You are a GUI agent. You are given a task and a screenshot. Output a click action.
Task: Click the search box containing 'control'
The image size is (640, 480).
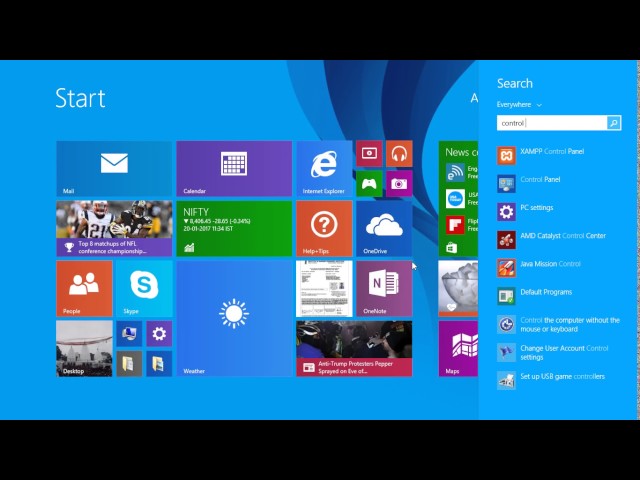click(x=552, y=123)
